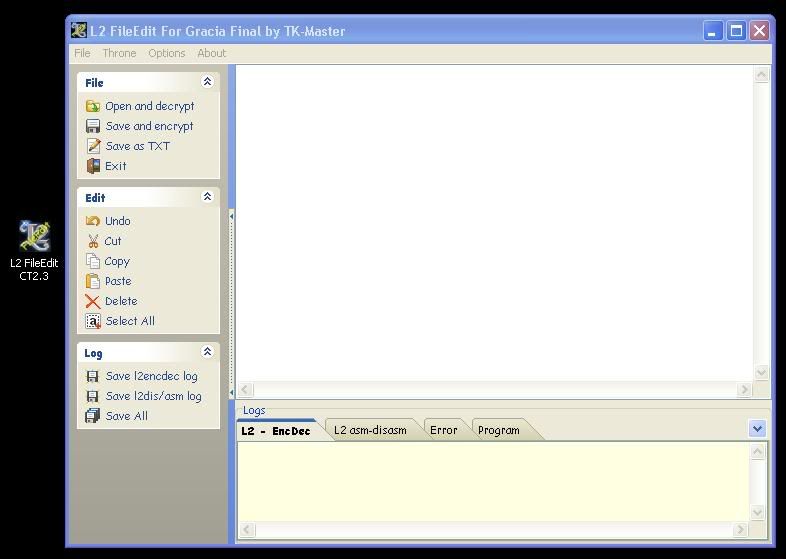Image resolution: width=786 pixels, height=559 pixels.
Task: Switch to the Error log tab
Action: click(x=444, y=430)
